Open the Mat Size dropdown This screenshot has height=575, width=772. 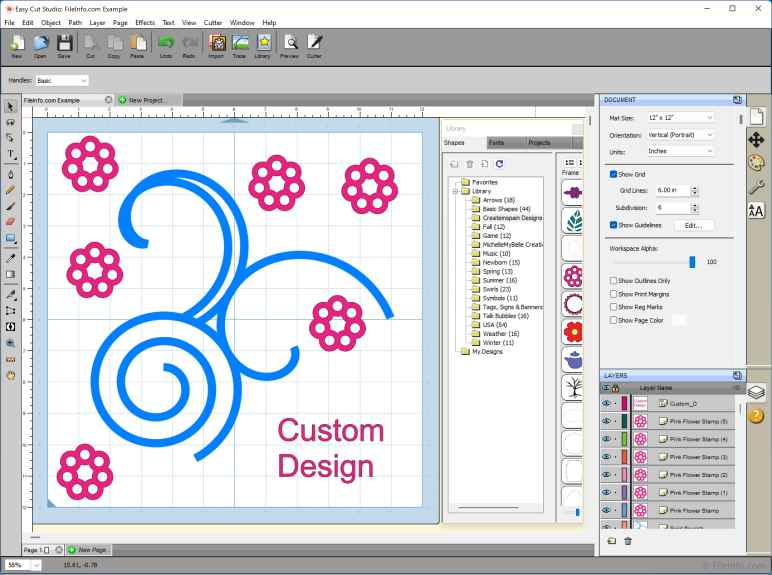(682, 118)
